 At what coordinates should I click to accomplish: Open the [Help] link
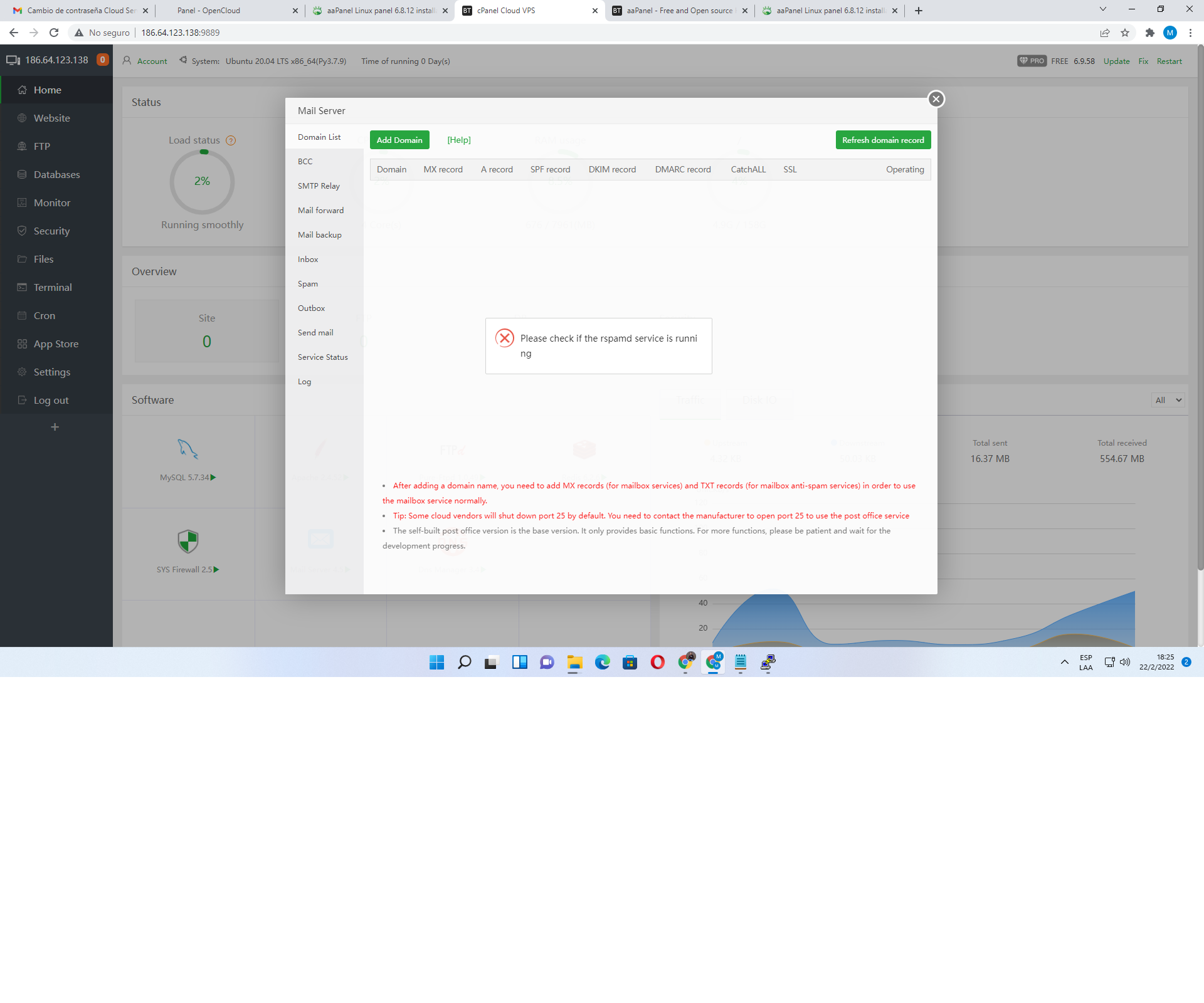(x=458, y=140)
